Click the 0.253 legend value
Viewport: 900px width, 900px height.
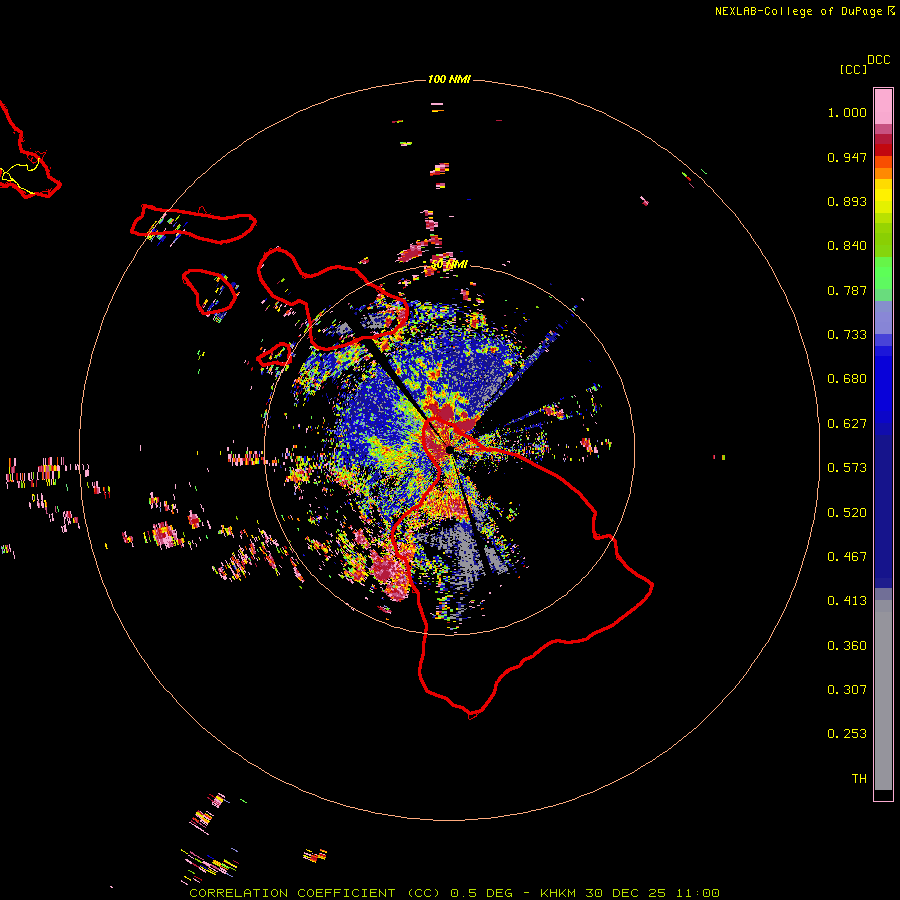pyautogui.click(x=847, y=734)
